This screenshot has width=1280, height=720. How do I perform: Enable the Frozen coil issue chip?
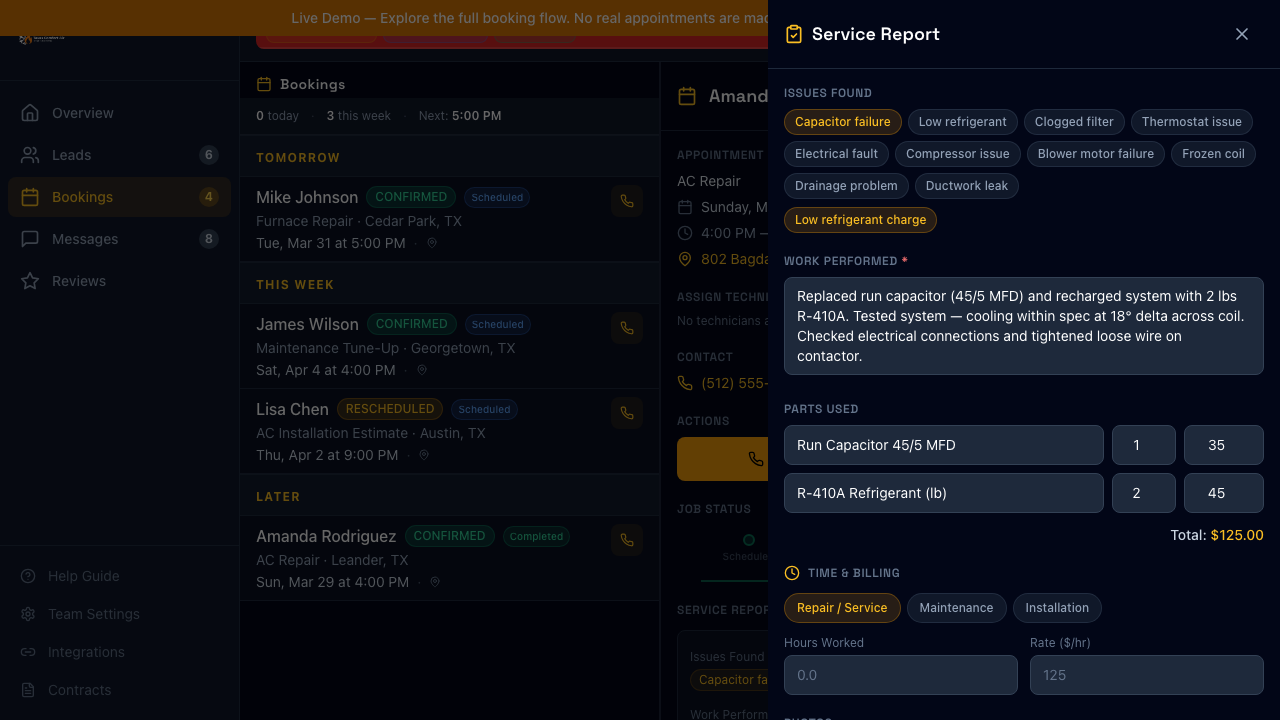click(x=1213, y=154)
